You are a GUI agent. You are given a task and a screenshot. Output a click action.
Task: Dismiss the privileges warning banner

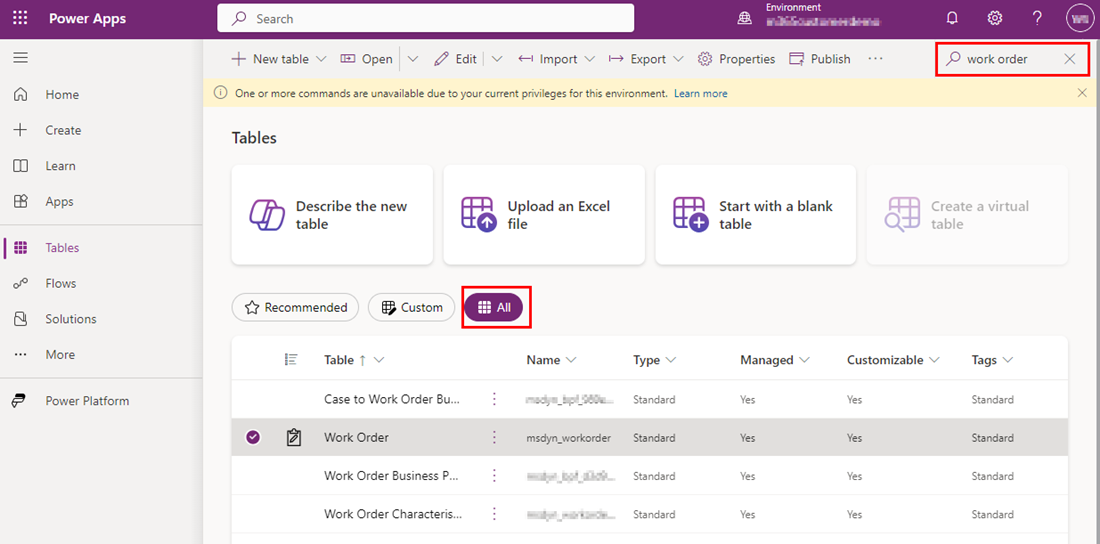pos(1082,93)
